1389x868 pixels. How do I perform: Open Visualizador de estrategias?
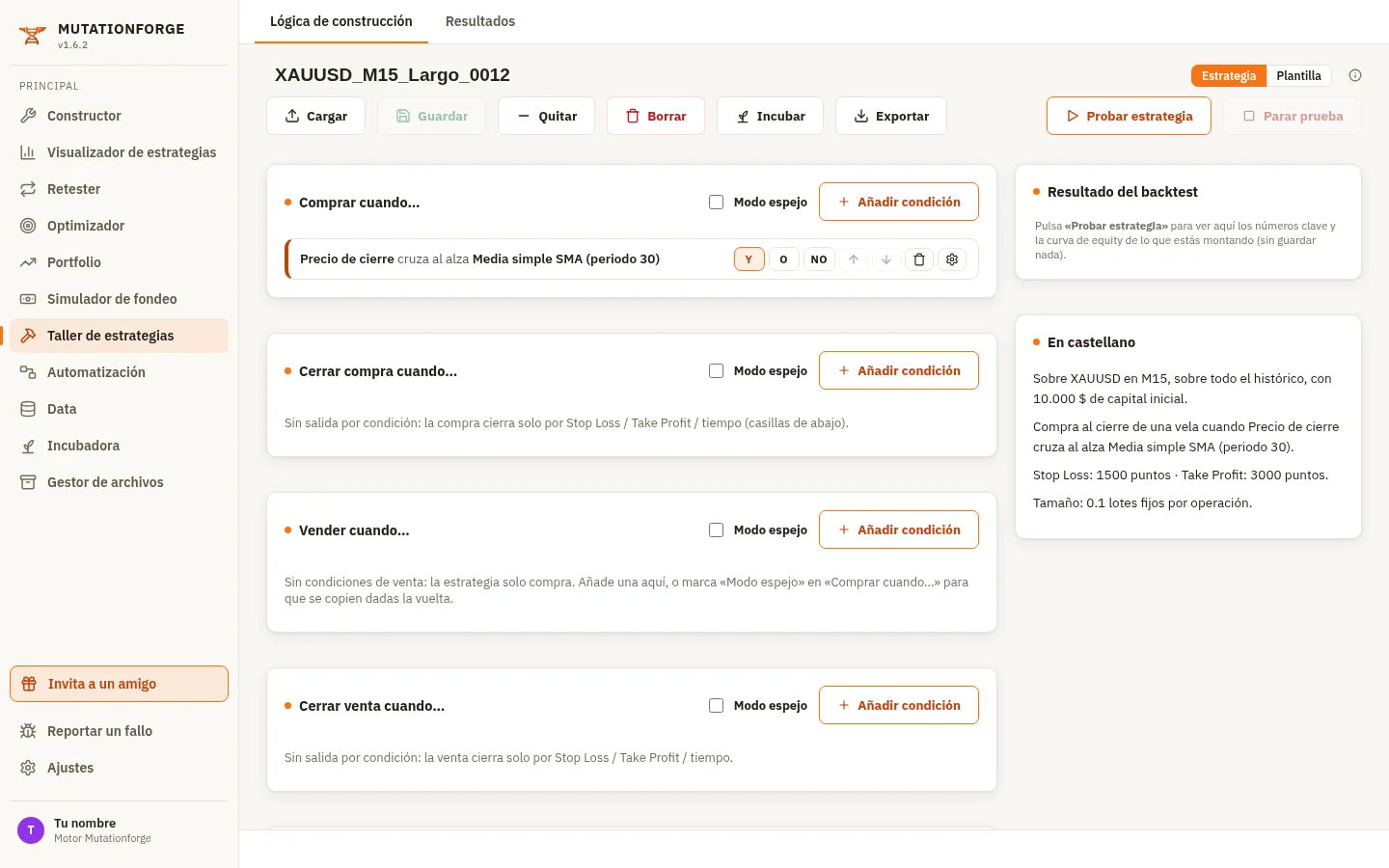(x=119, y=152)
